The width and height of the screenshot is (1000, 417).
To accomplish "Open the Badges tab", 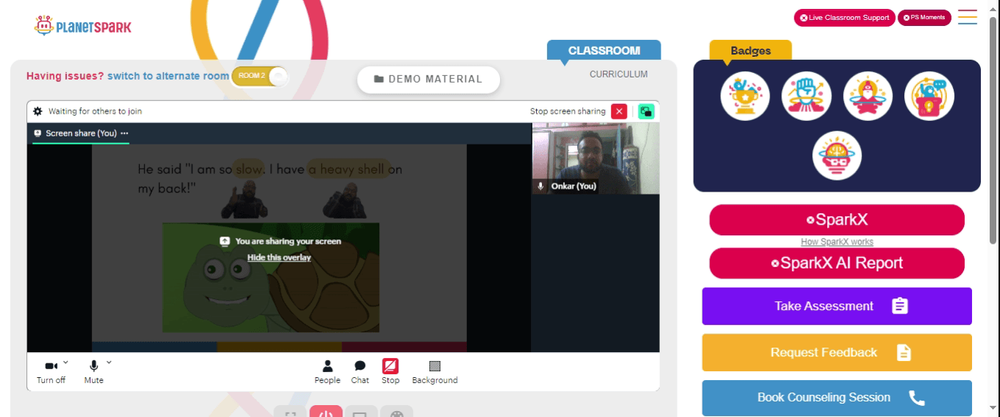I will [751, 50].
